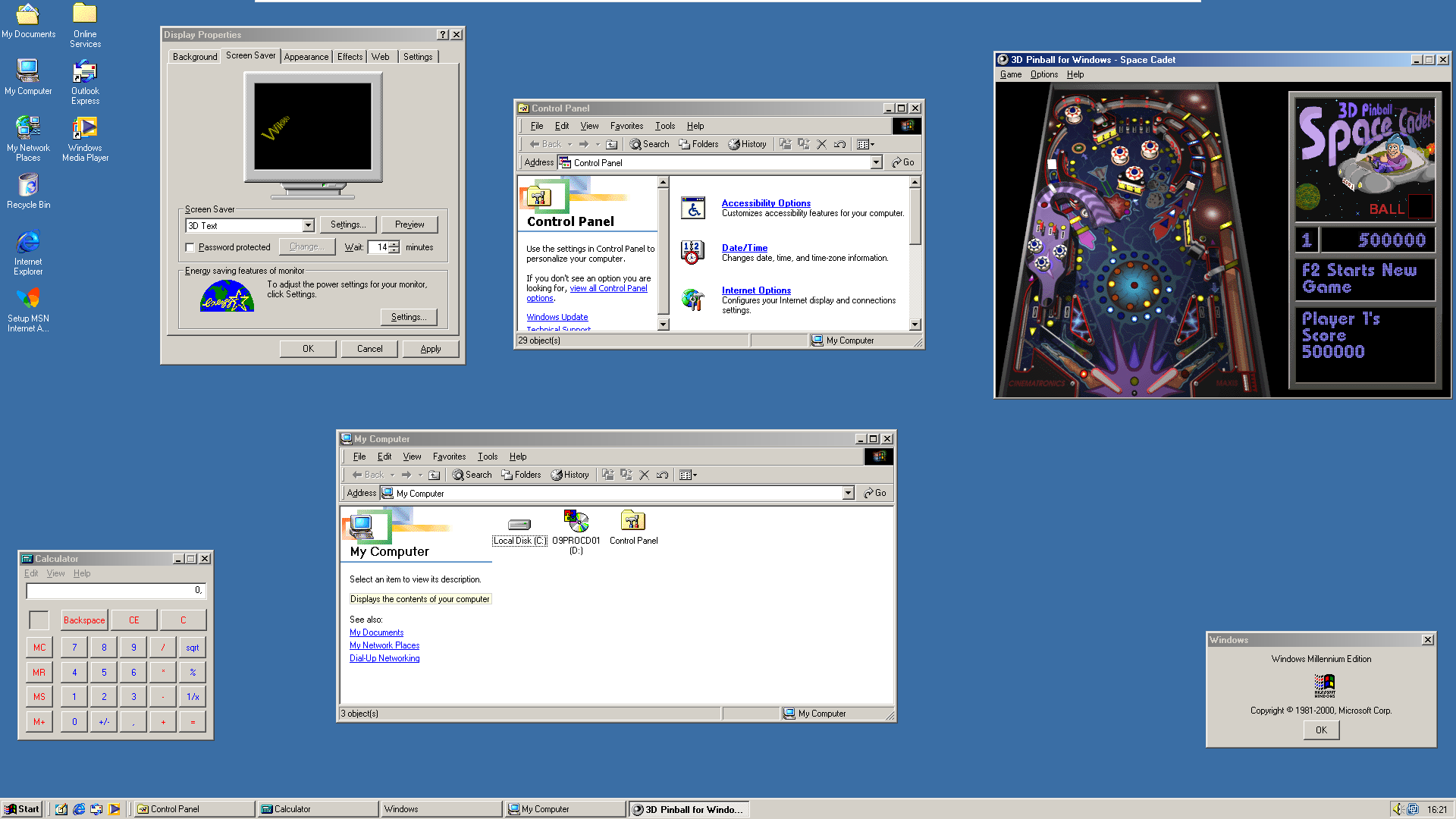Switch to Appearance tab in Display Properties
This screenshot has height=819, width=1456.
(306, 57)
